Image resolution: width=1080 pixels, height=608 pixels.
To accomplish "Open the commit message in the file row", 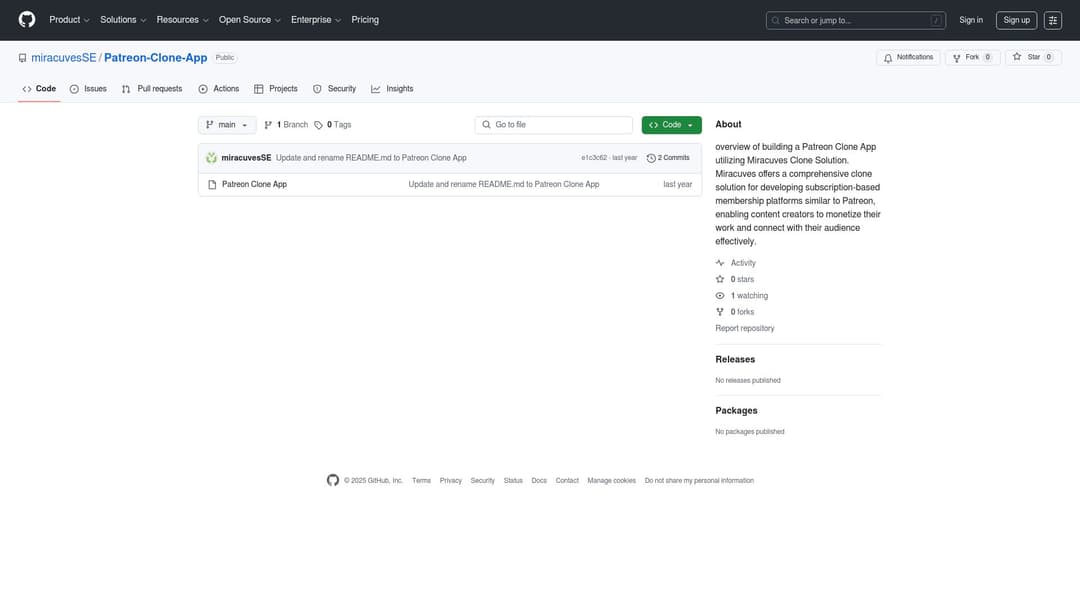I will 503,185.
